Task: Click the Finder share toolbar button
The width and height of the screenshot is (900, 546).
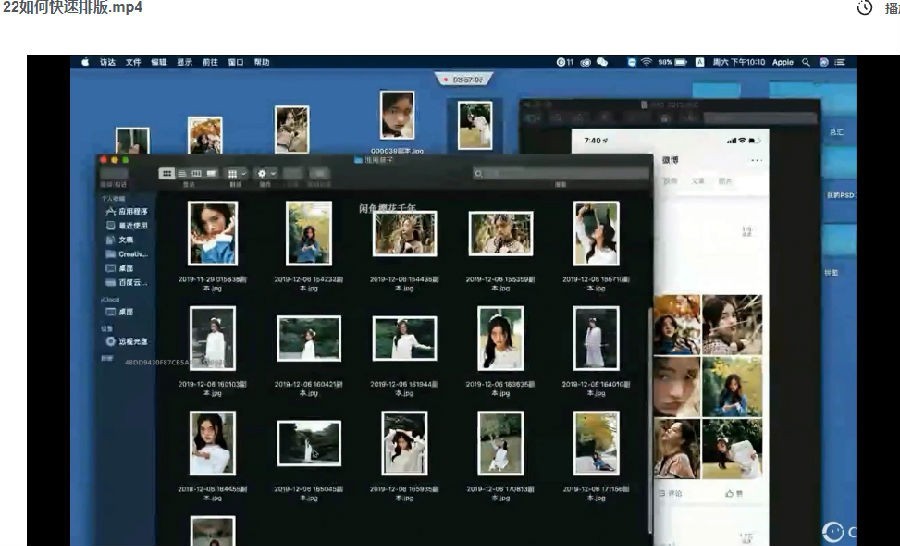Action: [x=292, y=173]
